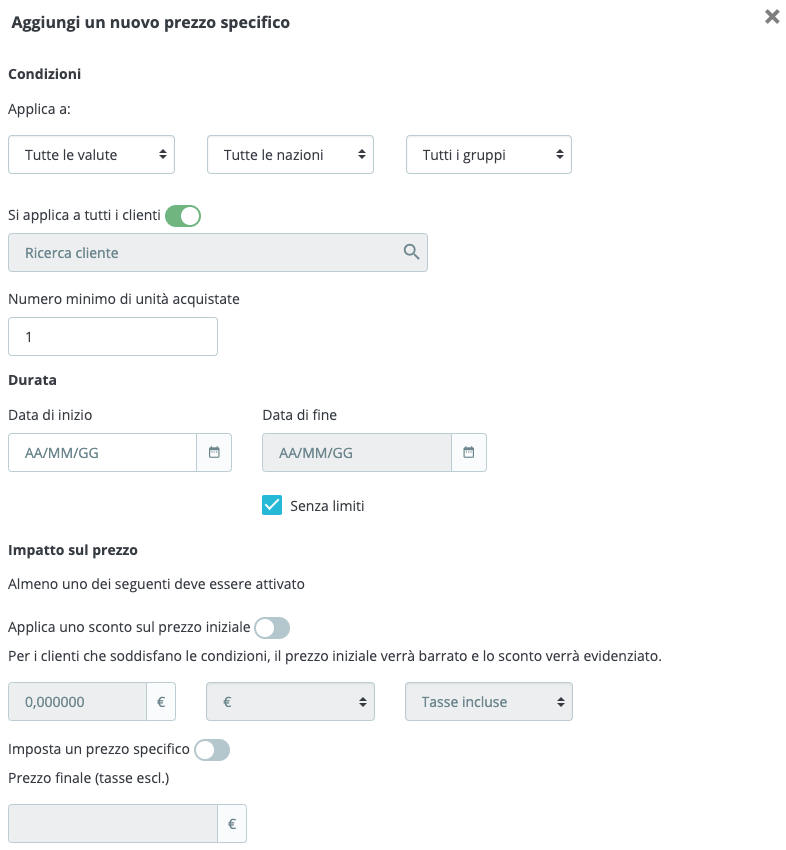786x850 pixels.
Task: Click the 'Ricerca cliente' search field
Action: [x=218, y=253]
